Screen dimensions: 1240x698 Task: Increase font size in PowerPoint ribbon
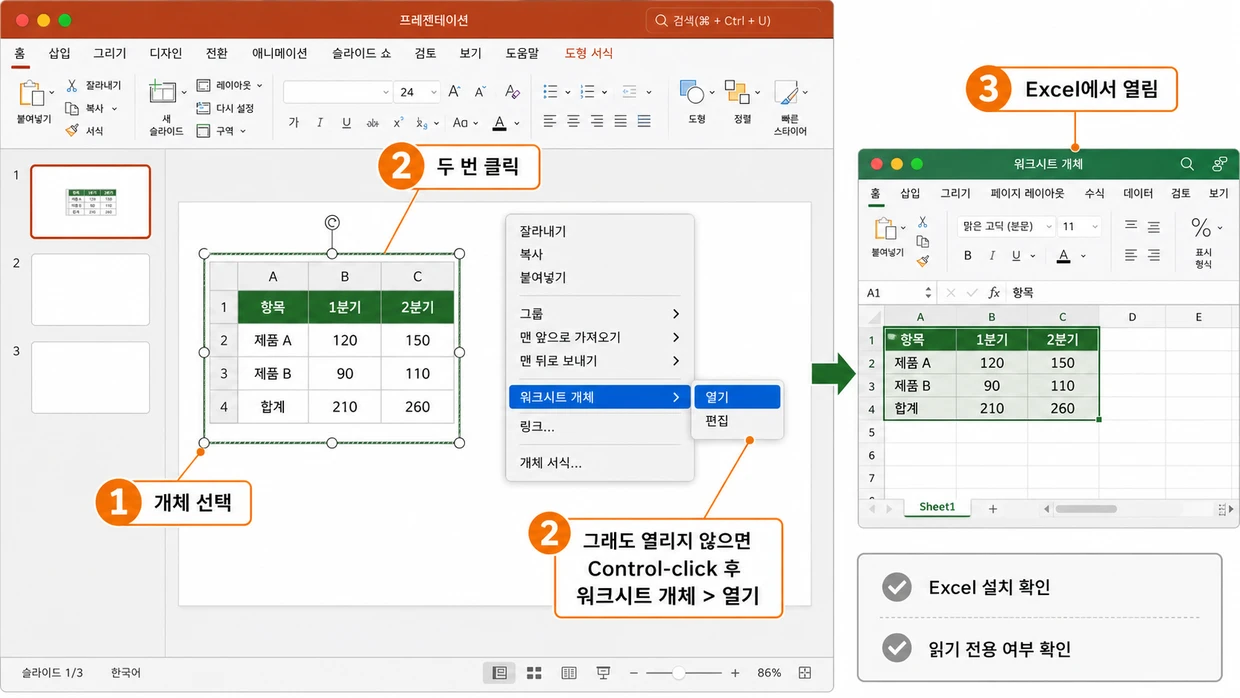tap(454, 91)
